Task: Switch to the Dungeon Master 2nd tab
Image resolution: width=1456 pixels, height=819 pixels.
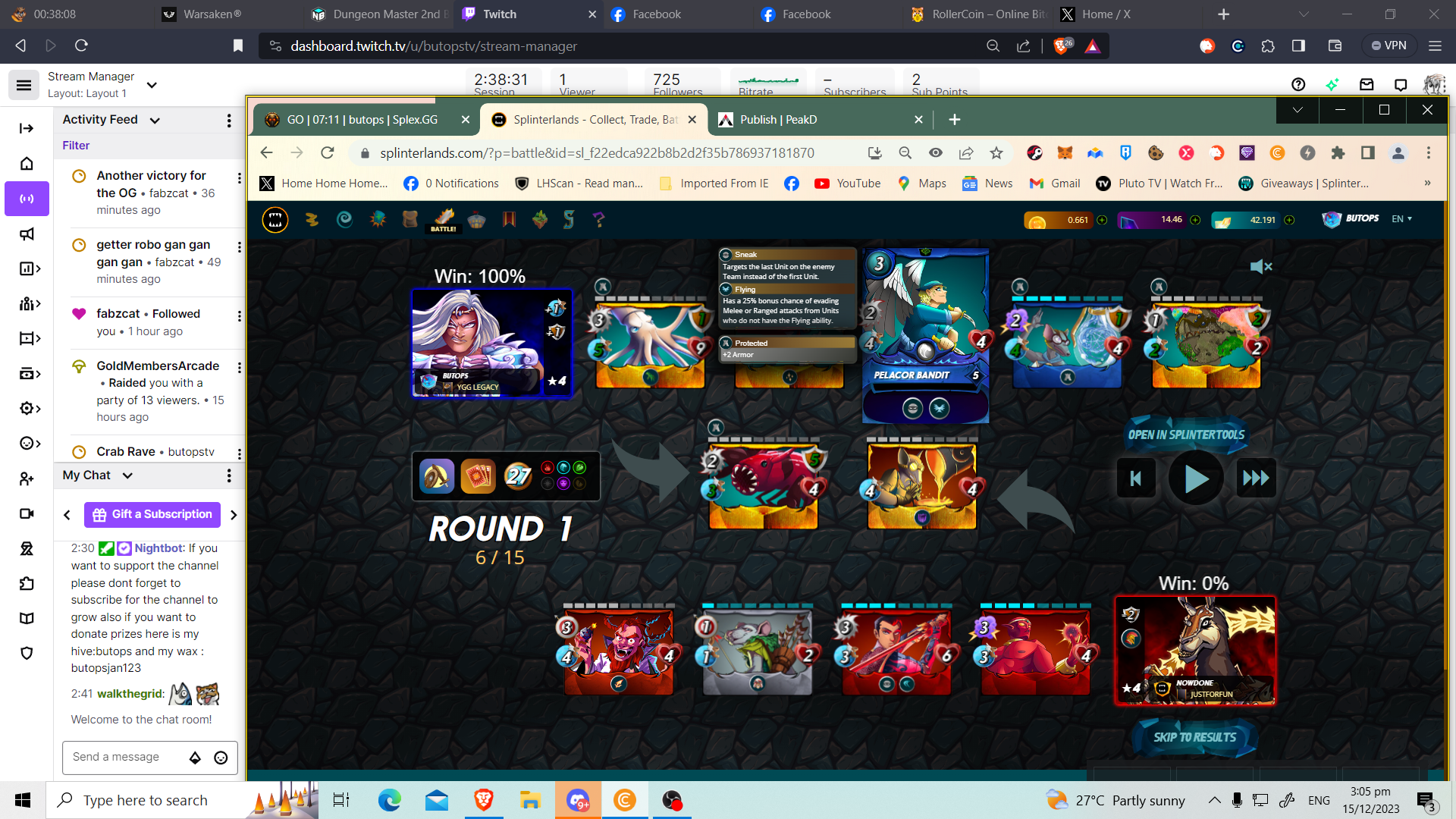Action: (378, 14)
